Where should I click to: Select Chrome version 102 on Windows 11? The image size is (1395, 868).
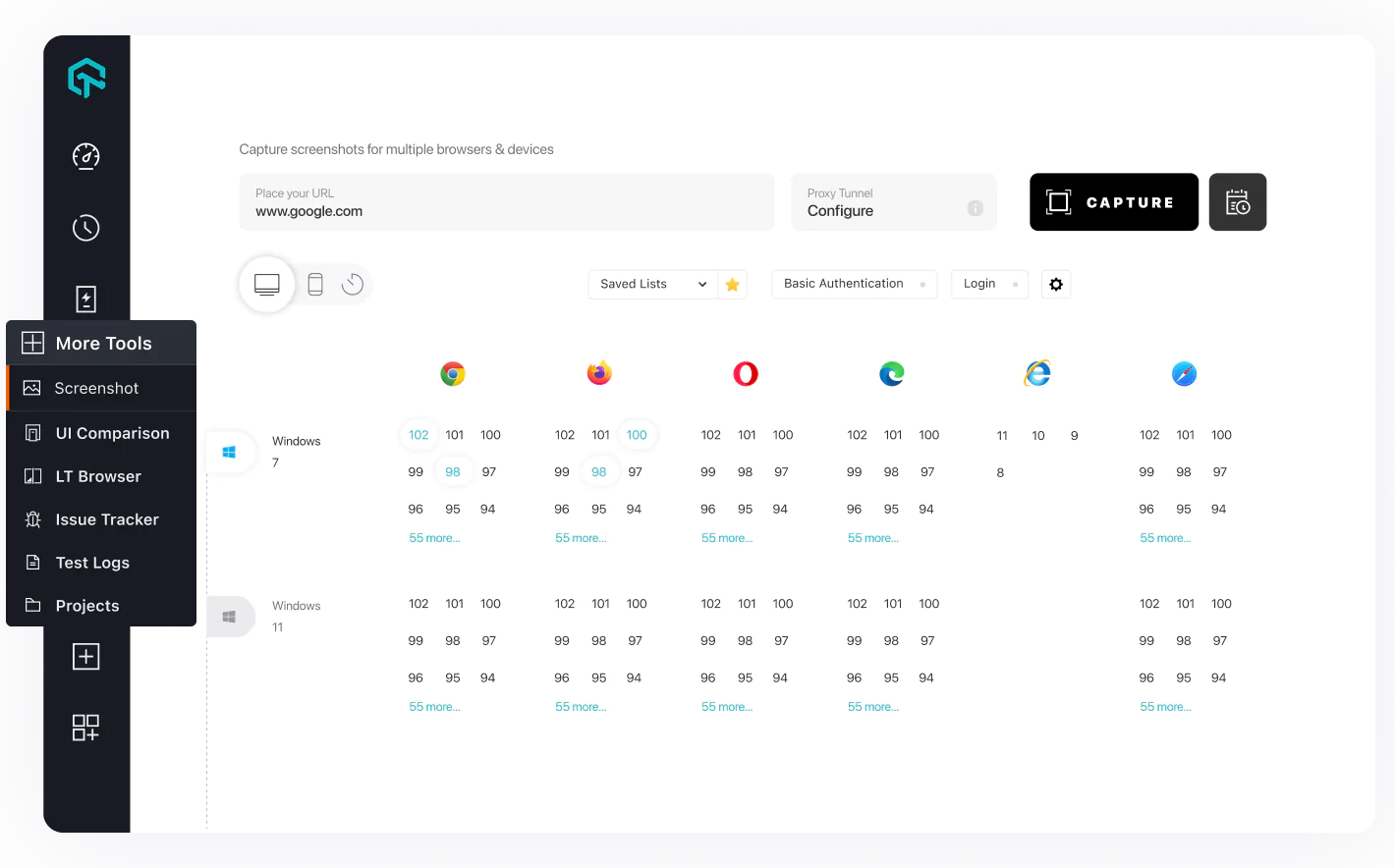click(x=418, y=604)
